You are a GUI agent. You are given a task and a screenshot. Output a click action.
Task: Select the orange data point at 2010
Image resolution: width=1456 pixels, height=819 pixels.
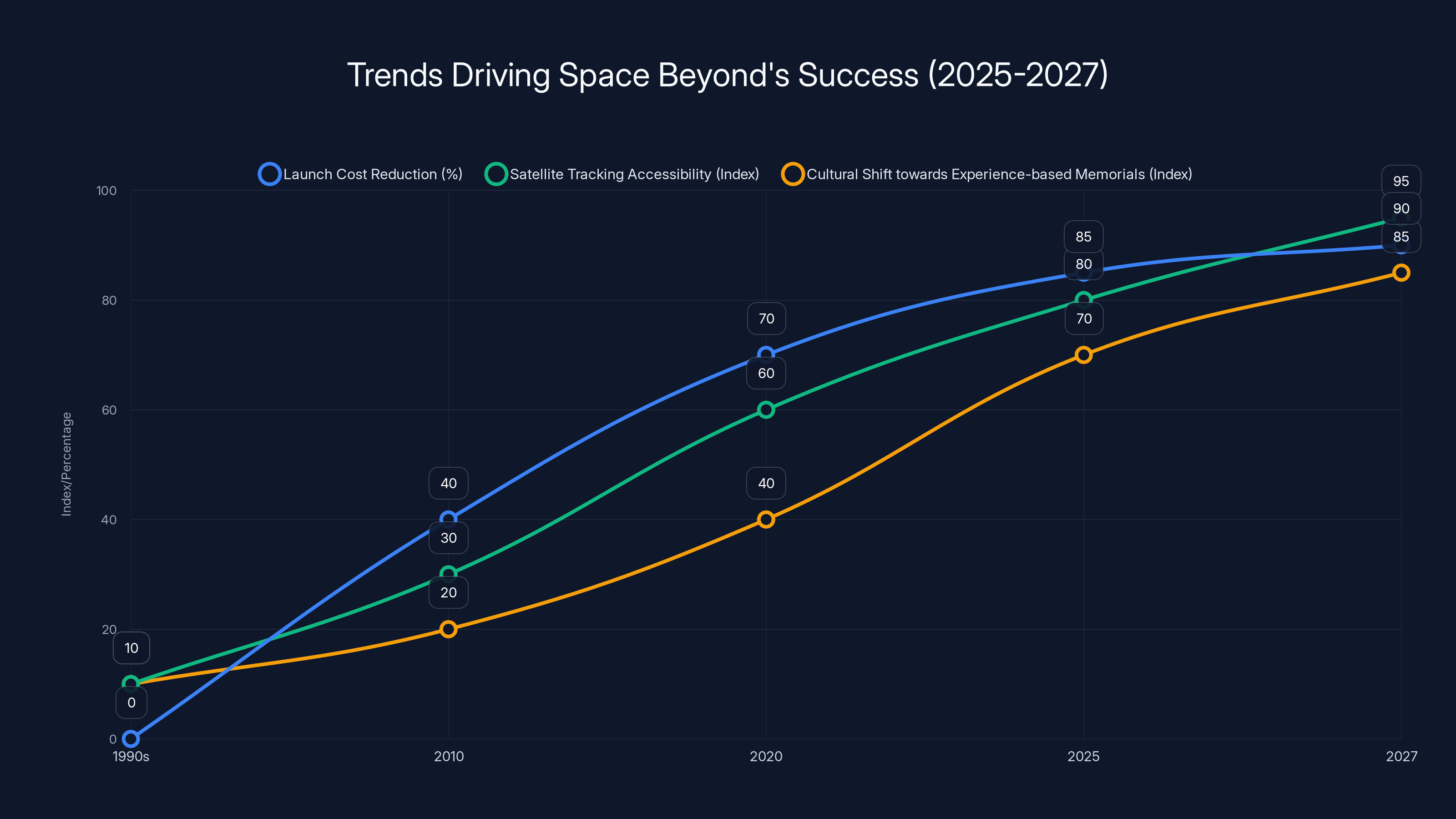448,629
